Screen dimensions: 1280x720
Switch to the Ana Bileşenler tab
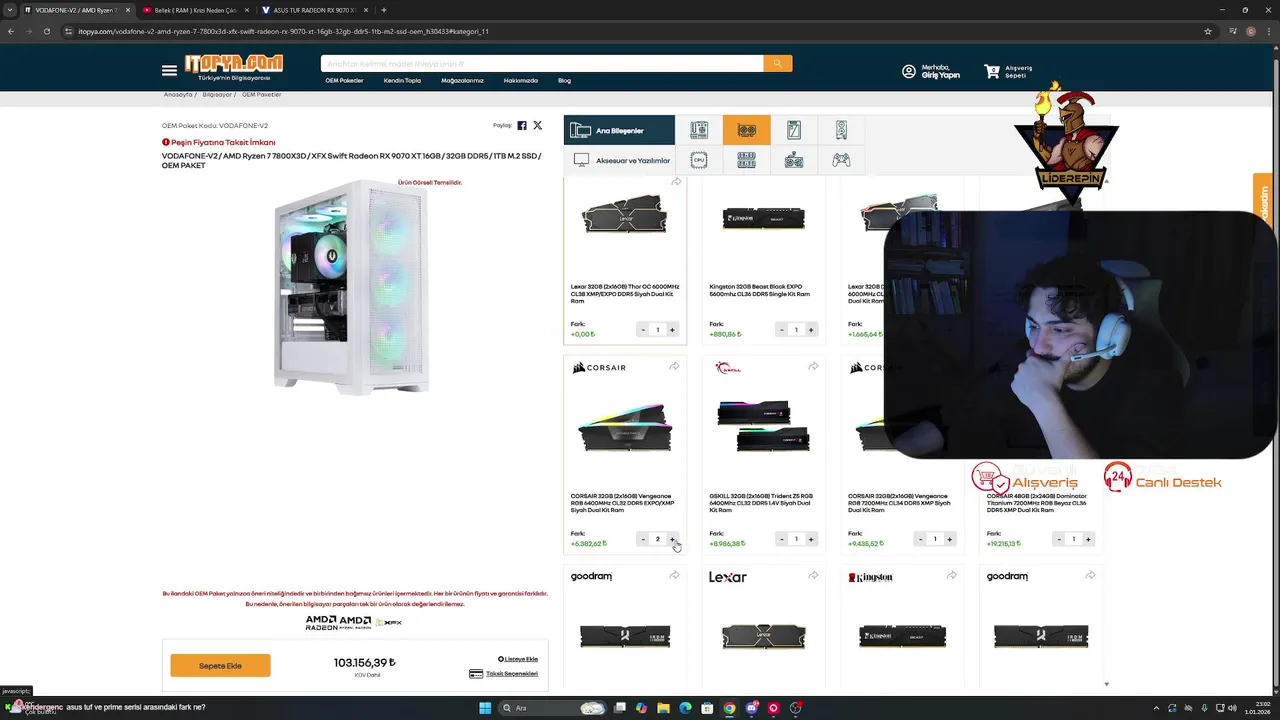[x=618, y=130]
